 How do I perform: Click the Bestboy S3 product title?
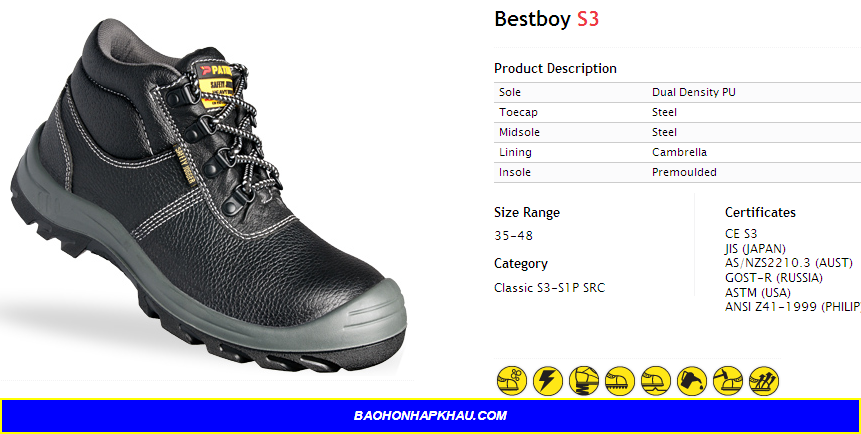(x=546, y=19)
